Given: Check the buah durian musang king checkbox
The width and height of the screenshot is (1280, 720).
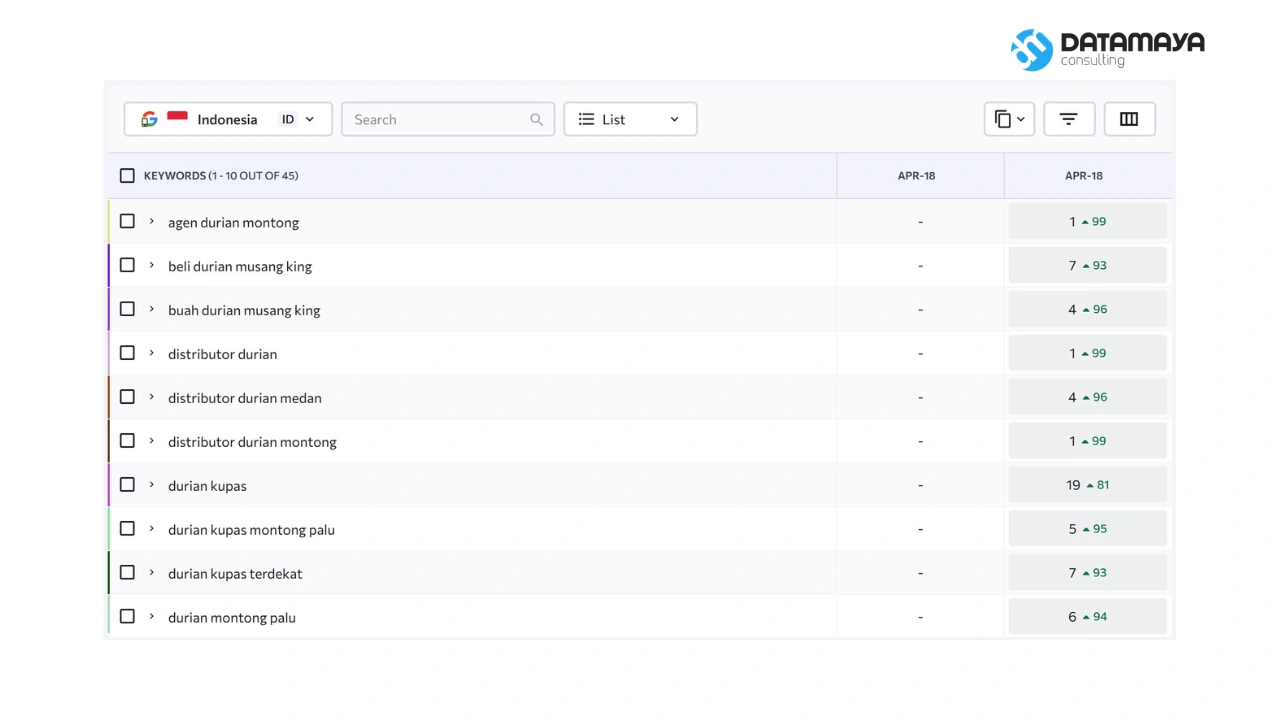Looking at the screenshot, I should pyautogui.click(x=127, y=309).
